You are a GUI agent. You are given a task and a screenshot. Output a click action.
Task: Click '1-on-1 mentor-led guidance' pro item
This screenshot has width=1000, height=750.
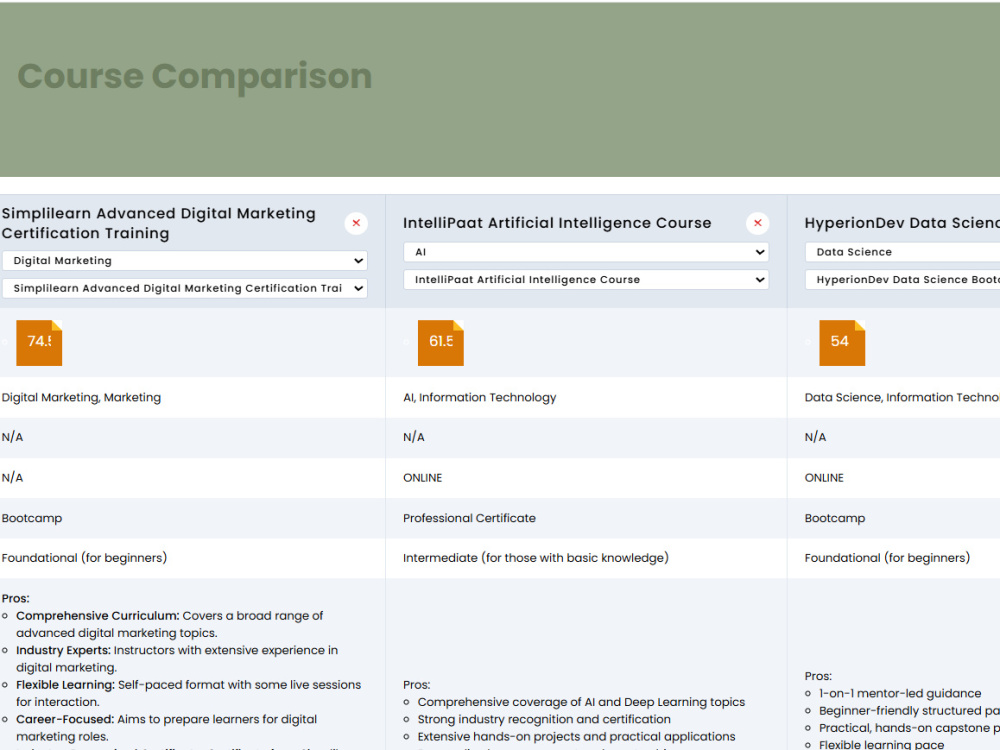(900, 693)
